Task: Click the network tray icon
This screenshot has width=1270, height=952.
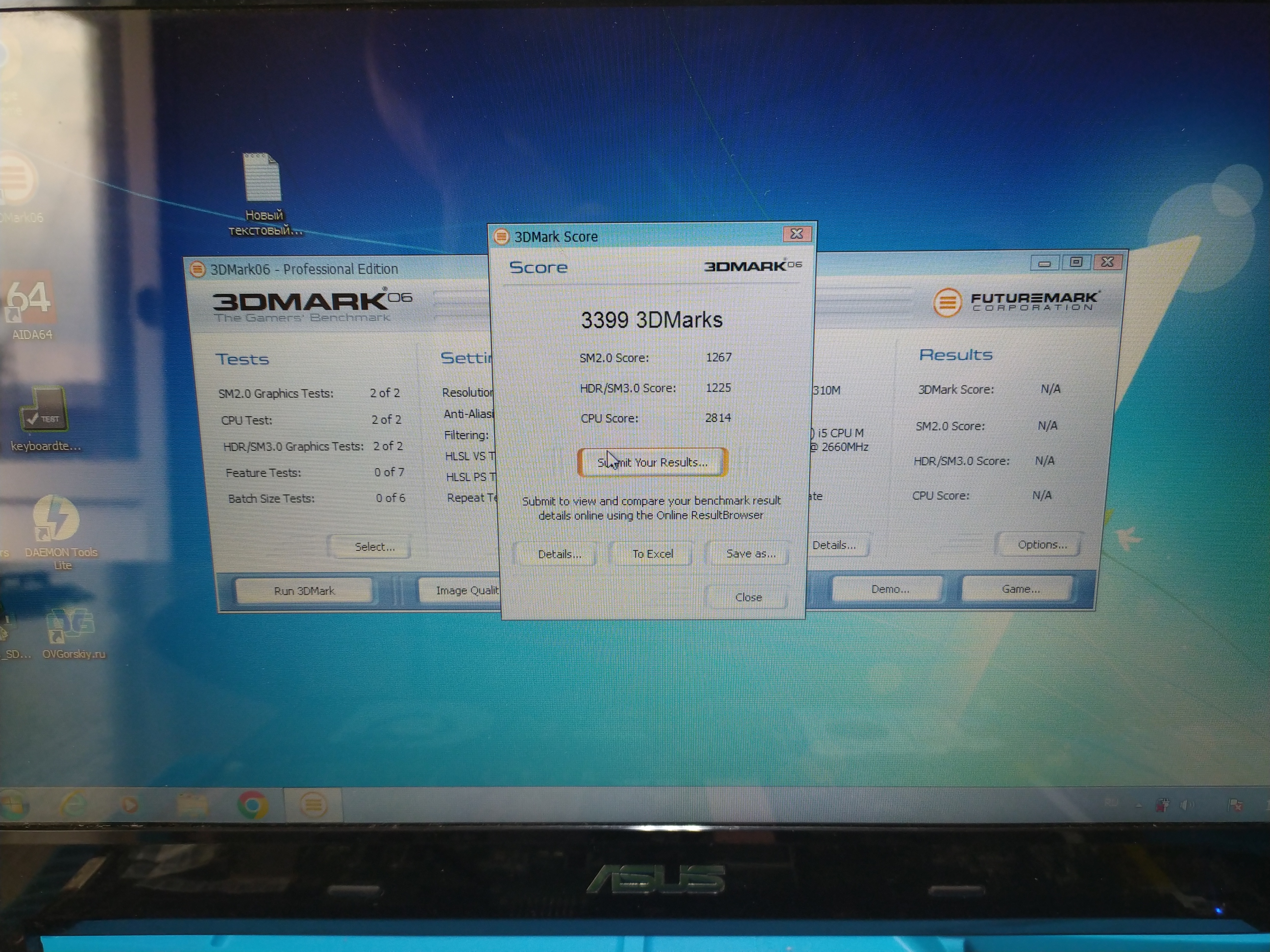Action: click(1163, 806)
